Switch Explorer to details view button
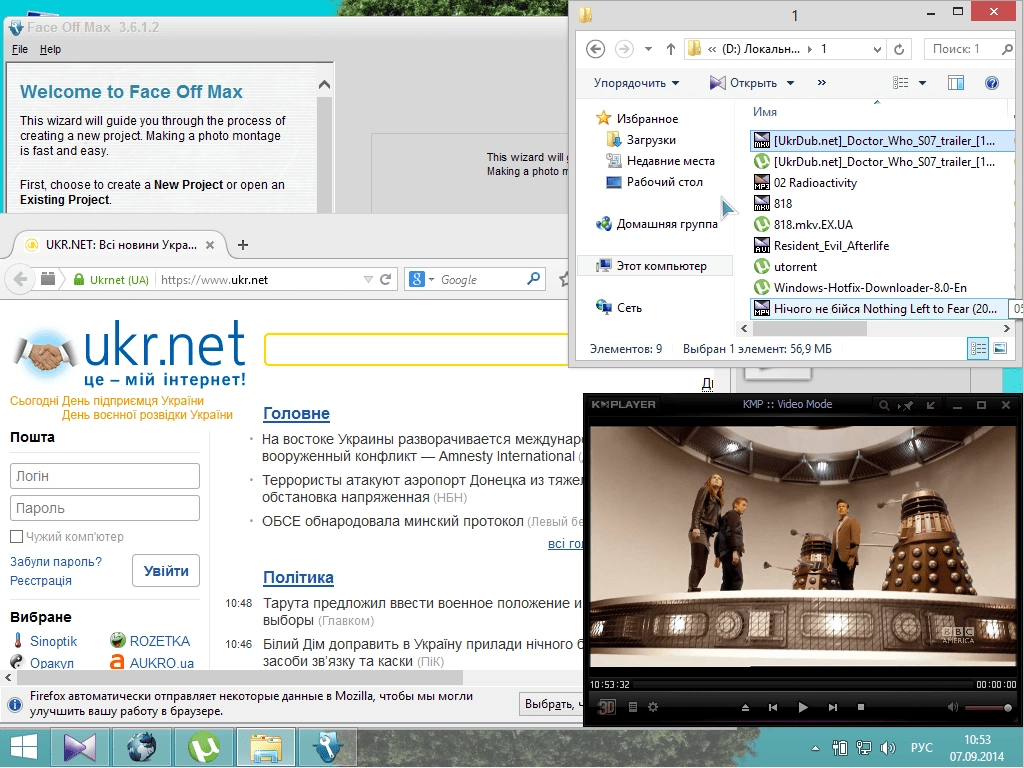The width and height of the screenshot is (1024, 768). (x=978, y=349)
